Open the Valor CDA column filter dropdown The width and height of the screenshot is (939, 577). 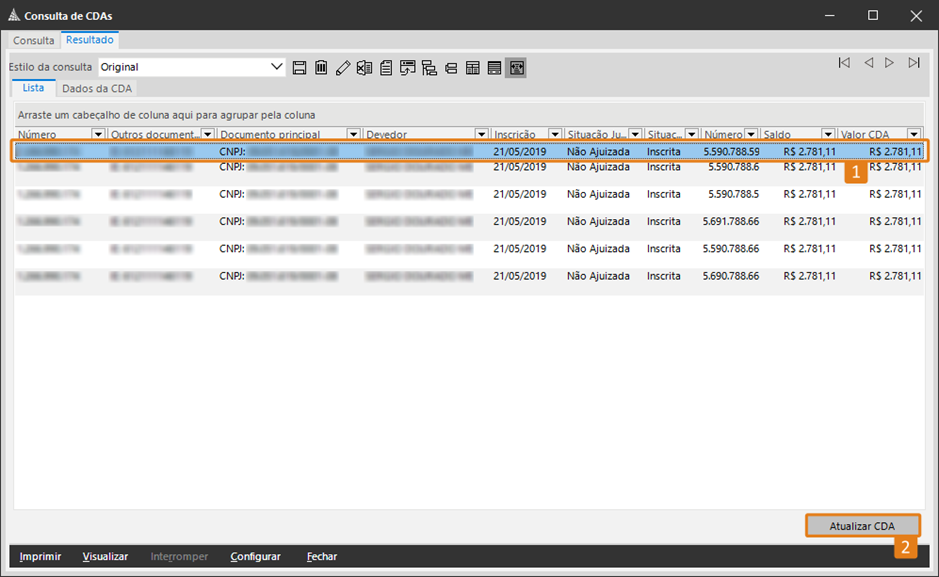[913, 135]
